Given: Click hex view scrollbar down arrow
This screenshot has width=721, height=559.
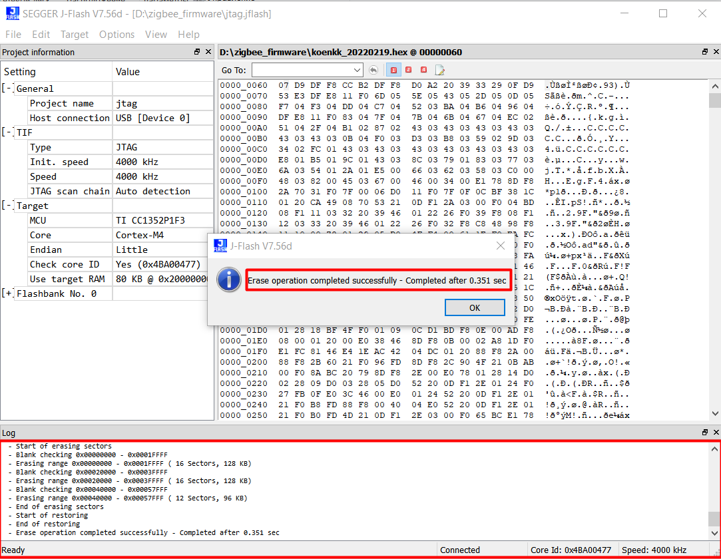Looking at the screenshot, I should 715,413.
